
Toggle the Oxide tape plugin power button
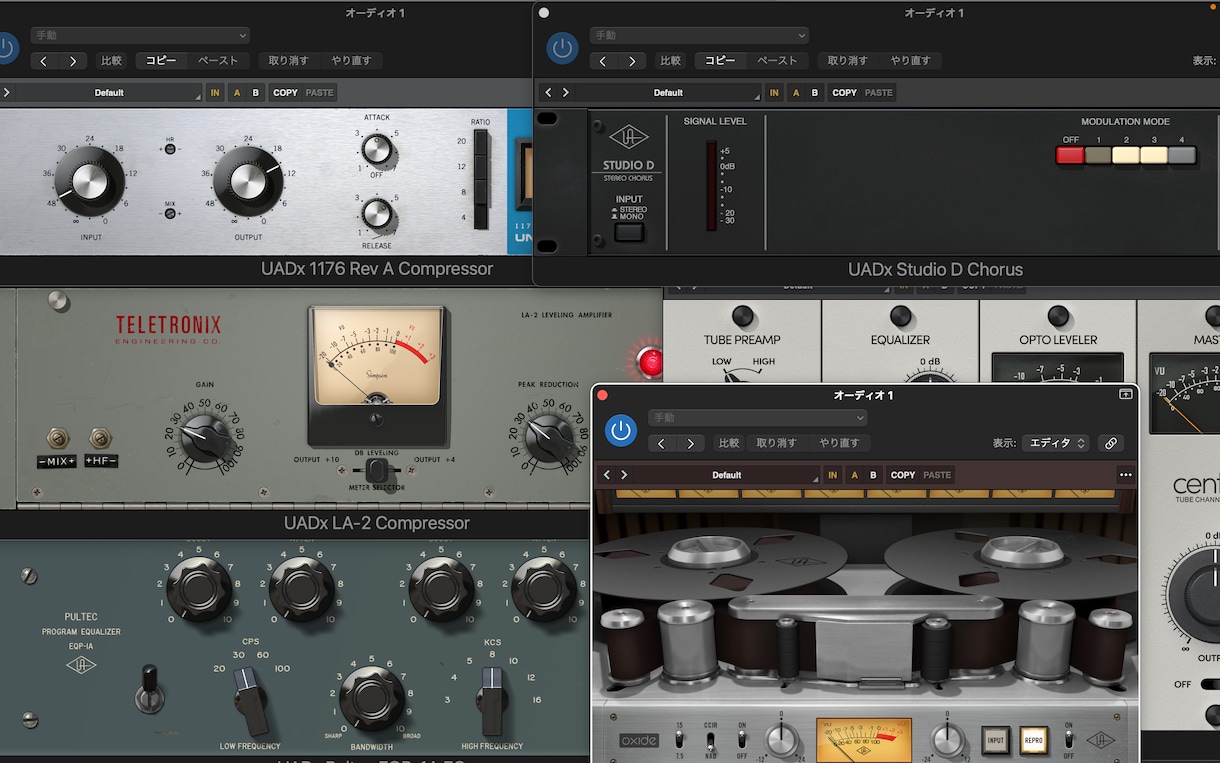point(621,430)
